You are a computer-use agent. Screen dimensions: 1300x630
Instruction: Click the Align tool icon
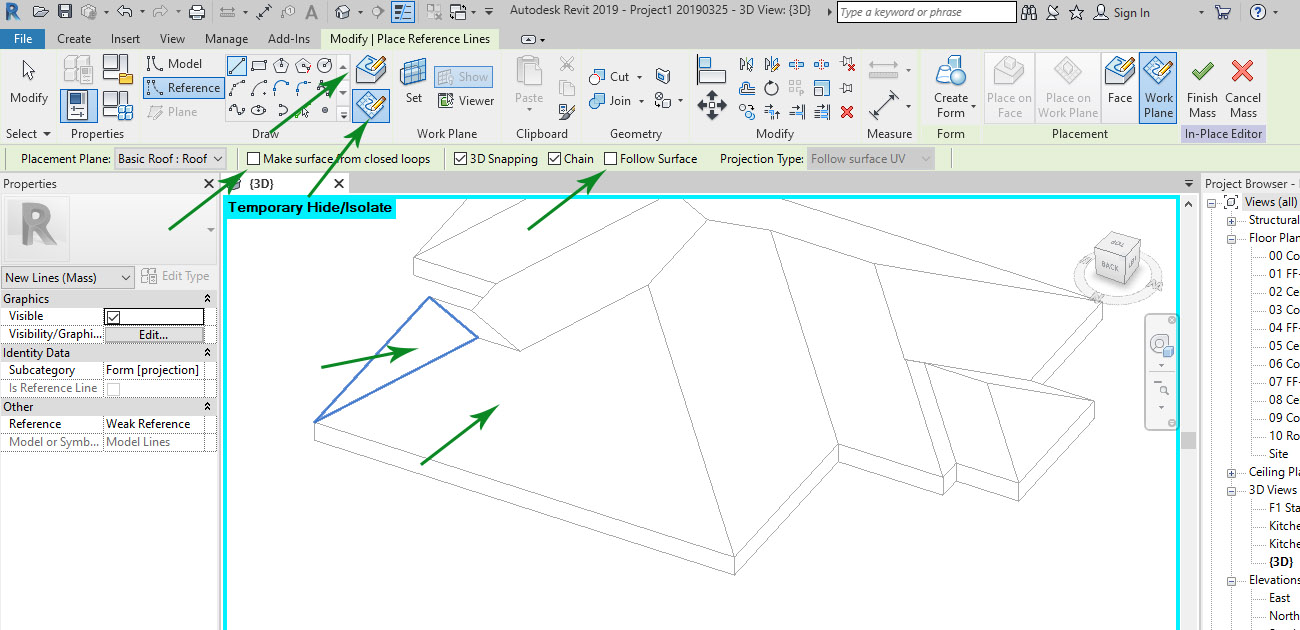tap(711, 69)
